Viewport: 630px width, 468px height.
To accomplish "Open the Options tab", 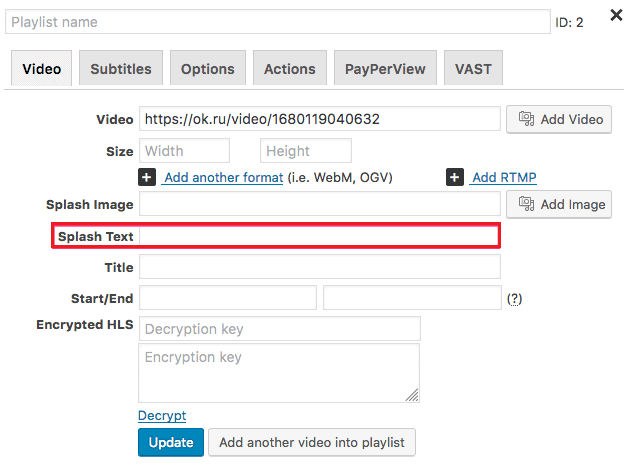I will coord(208,68).
